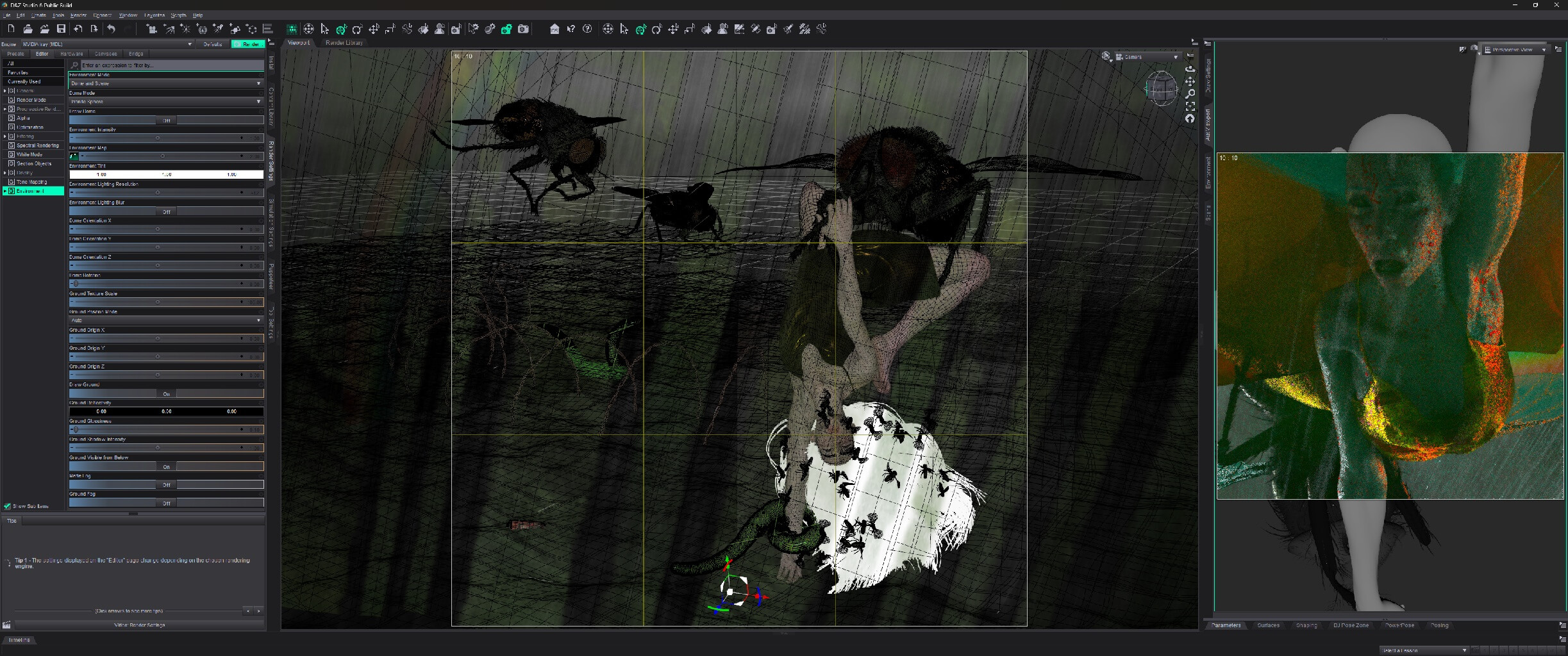Image resolution: width=1568 pixels, height=656 pixels.
Task: Open the viewport Camera selector dropdown
Action: (1147, 57)
